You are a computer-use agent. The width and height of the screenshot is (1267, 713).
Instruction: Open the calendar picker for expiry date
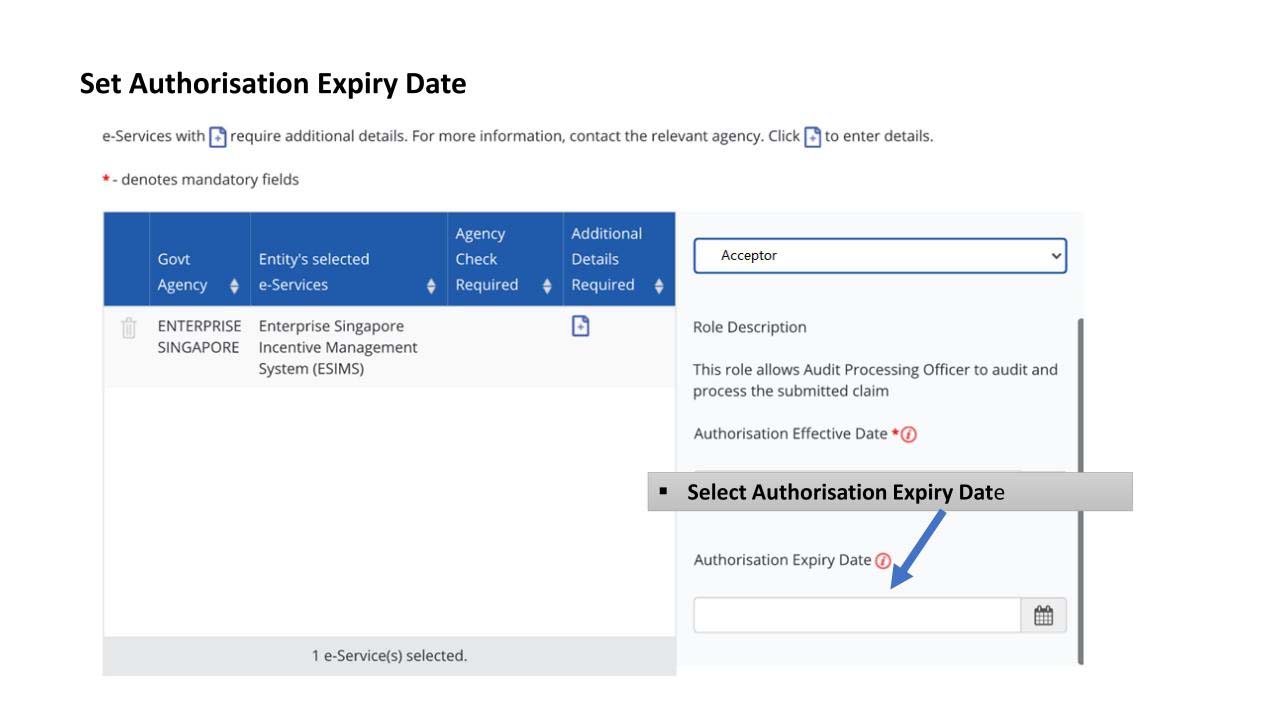pos(1043,615)
